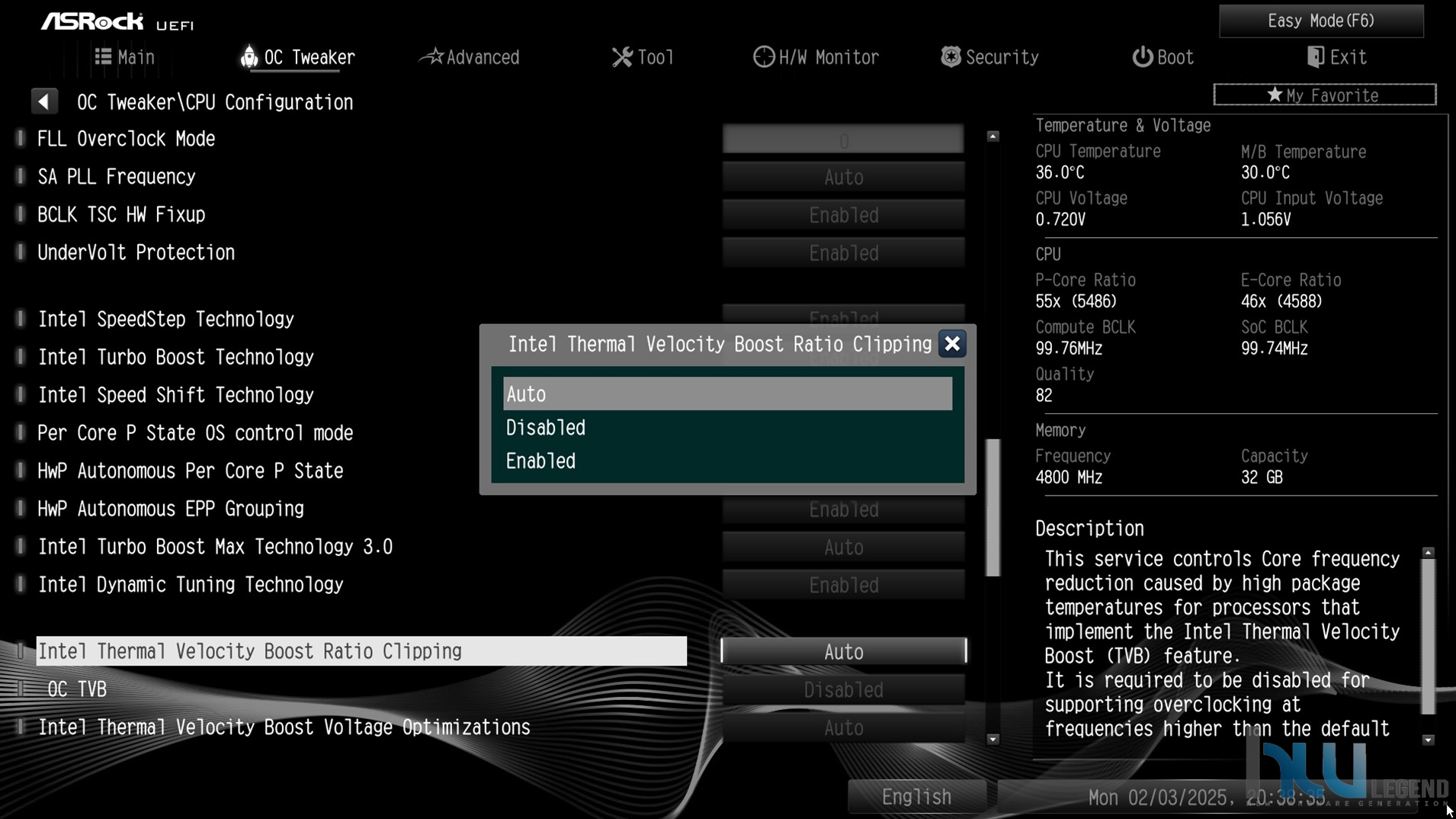Viewport: 1456px width, 819px height.
Task: Open SA PLL Frequency Auto dropdown
Action: (x=843, y=177)
